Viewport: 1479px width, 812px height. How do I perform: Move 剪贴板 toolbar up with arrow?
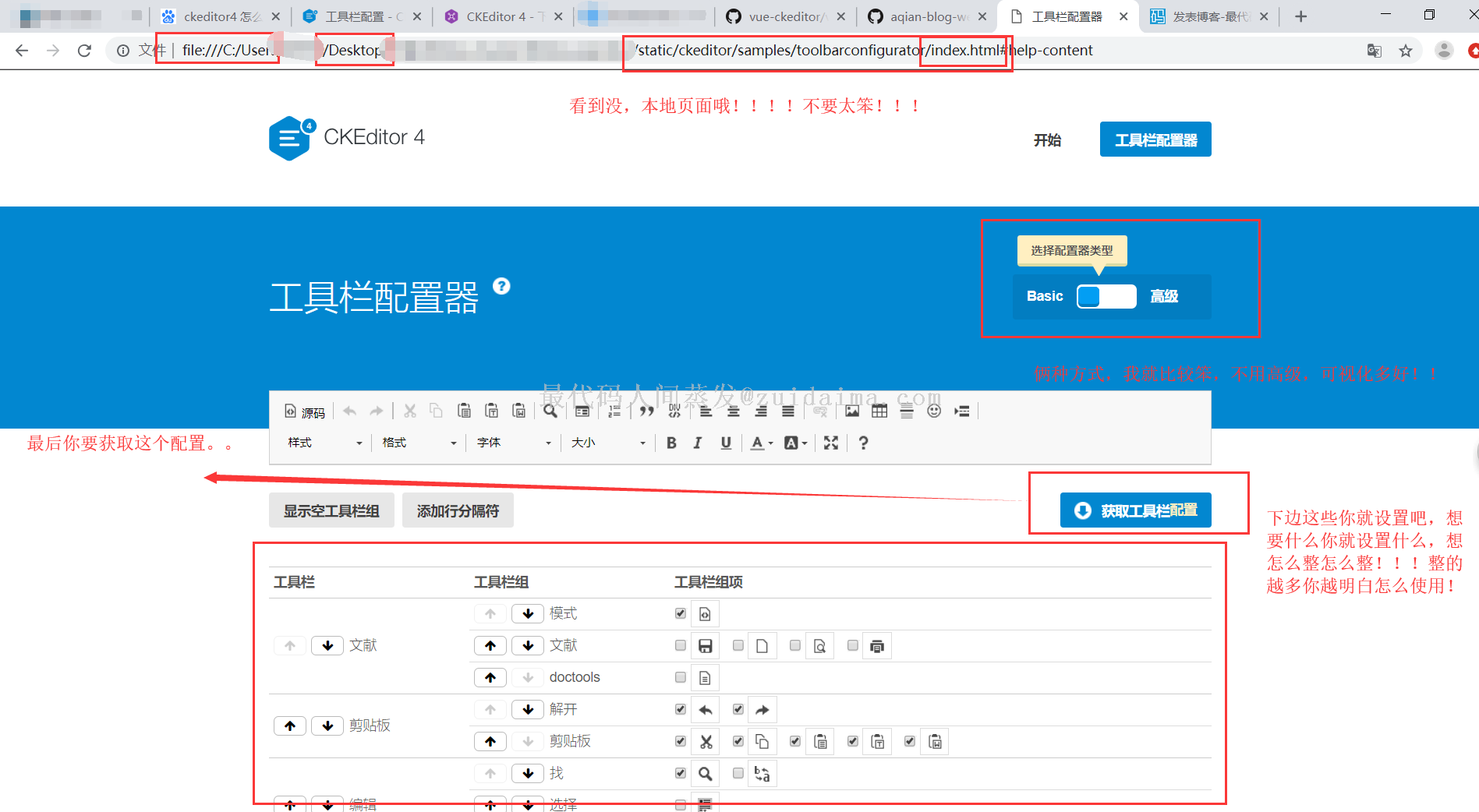point(290,726)
